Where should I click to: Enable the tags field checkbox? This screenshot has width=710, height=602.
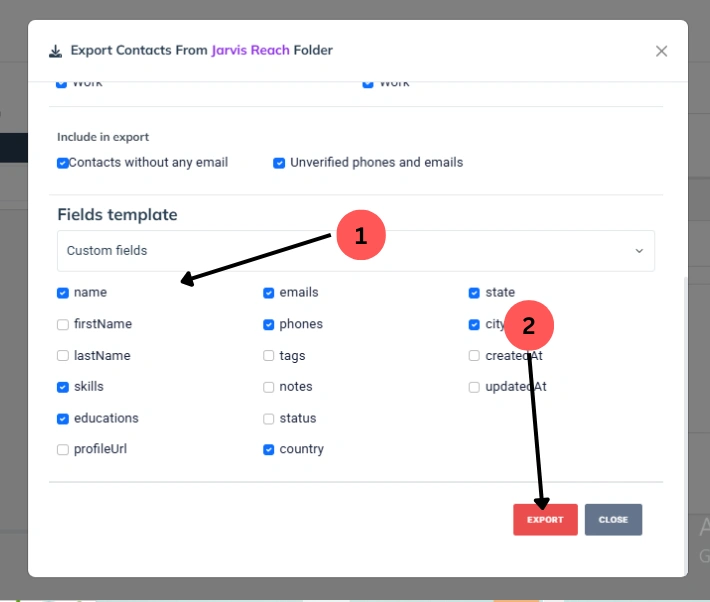tap(269, 356)
